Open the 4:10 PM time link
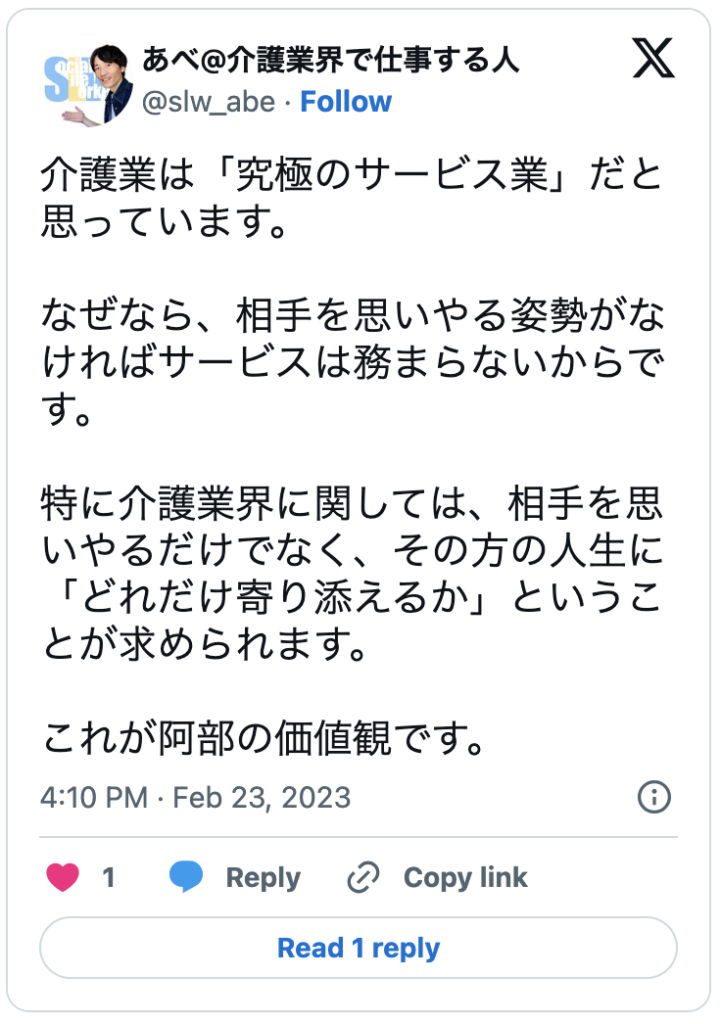721x1024 pixels. point(93,797)
